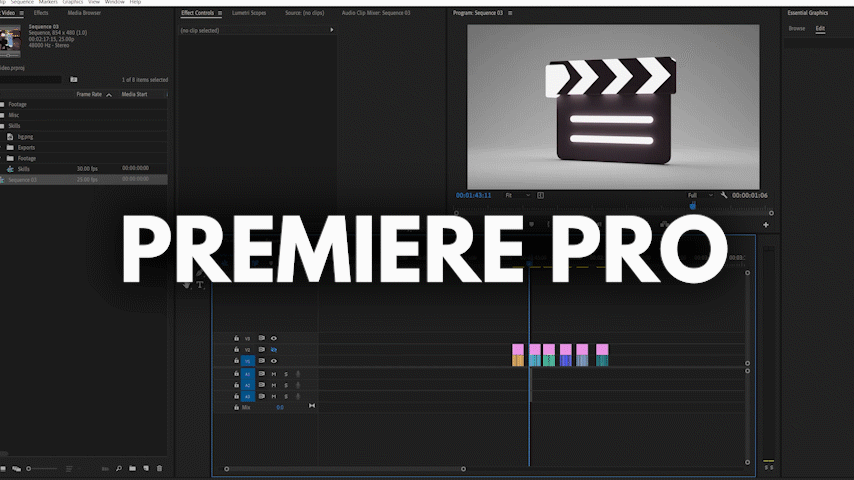Viewport: 854px width, 480px height.
Task: Switch Project panel to freeform view
Action: pyautogui.click(x=16, y=469)
